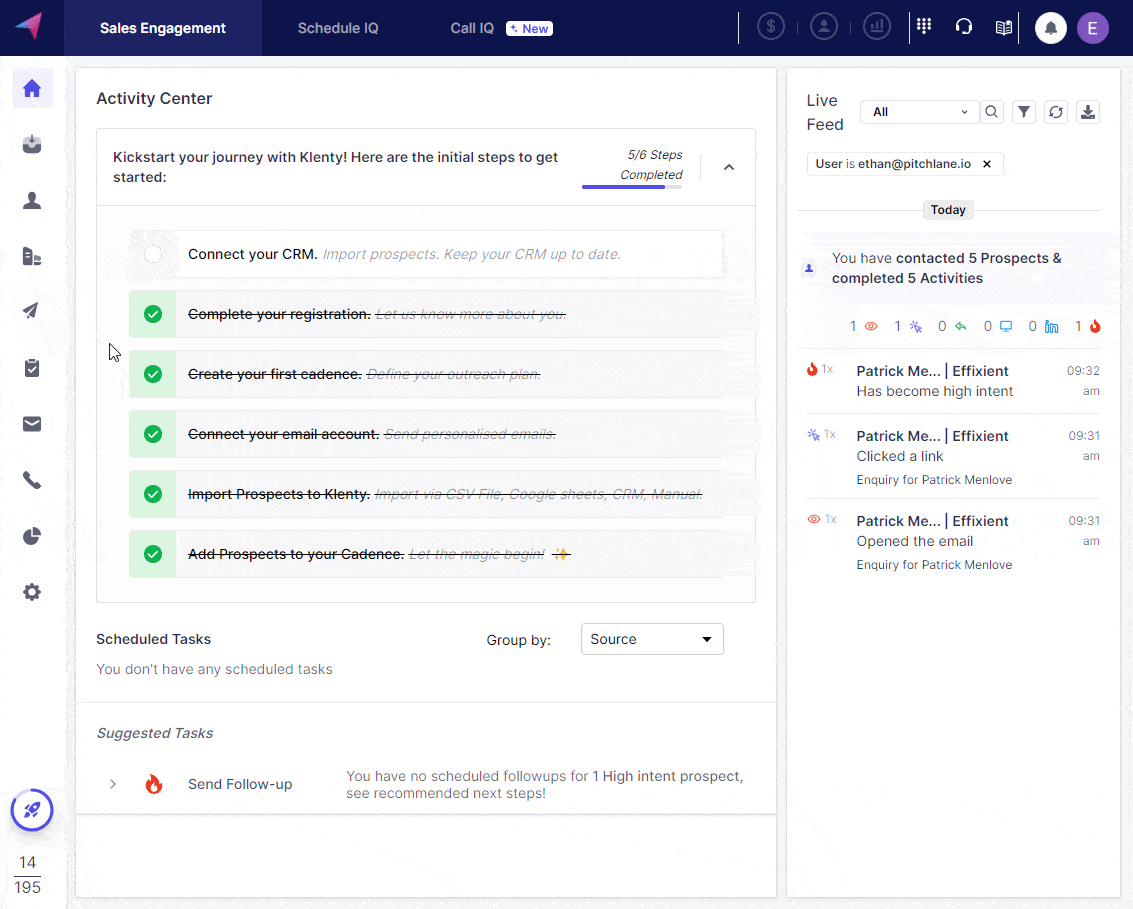
Task: Open the Accounts building icon in the sidebar
Action: click(x=32, y=256)
